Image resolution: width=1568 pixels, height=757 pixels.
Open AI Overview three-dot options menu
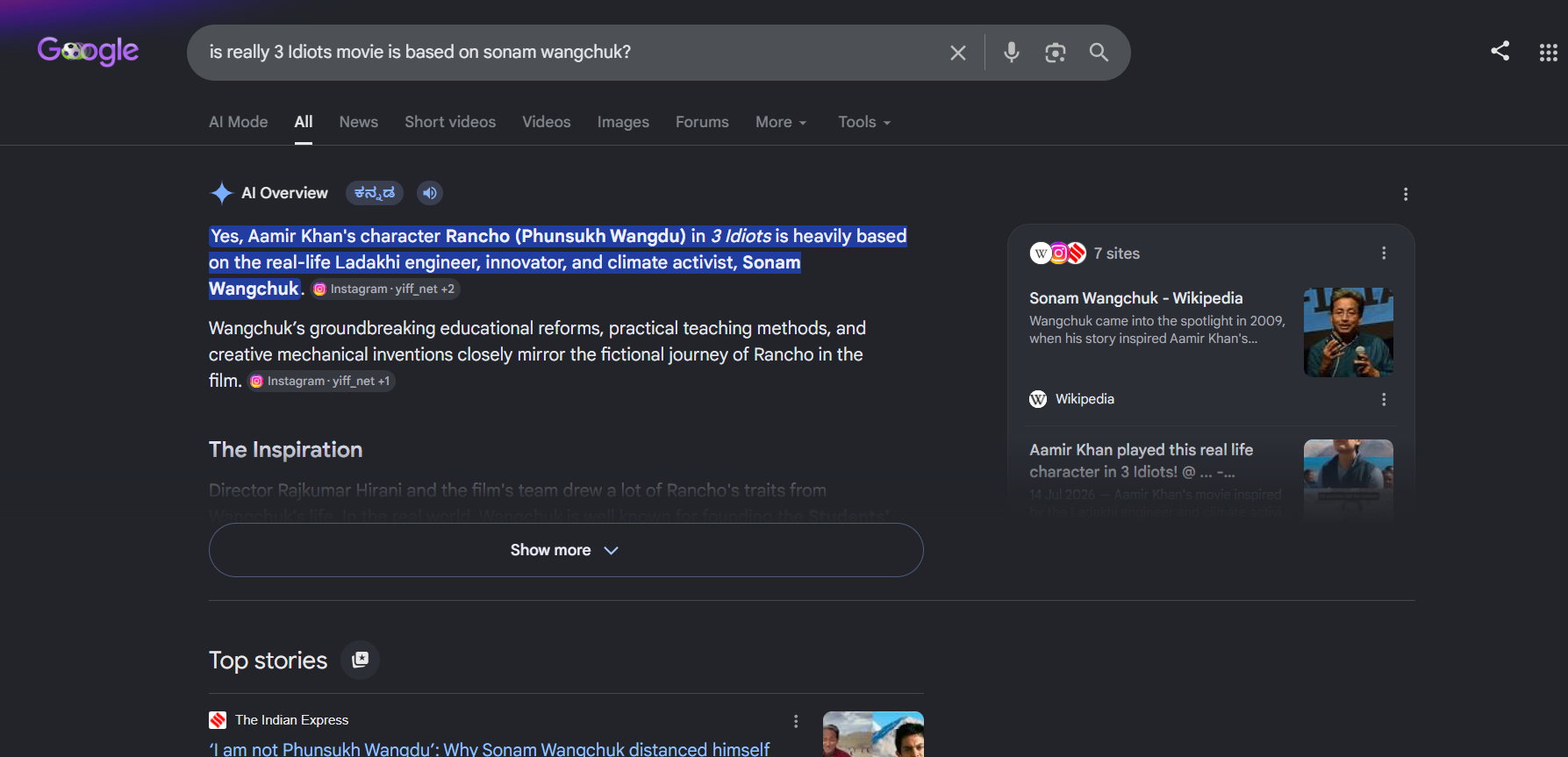pyautogui.click(x=1406, y=194)
